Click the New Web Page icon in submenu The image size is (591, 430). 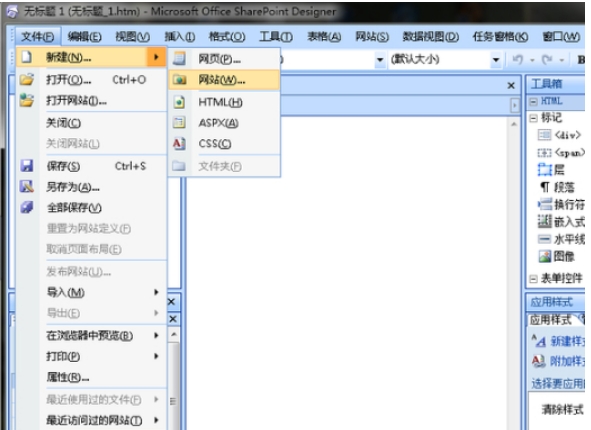pyautogui.click(x=179, y=58)
